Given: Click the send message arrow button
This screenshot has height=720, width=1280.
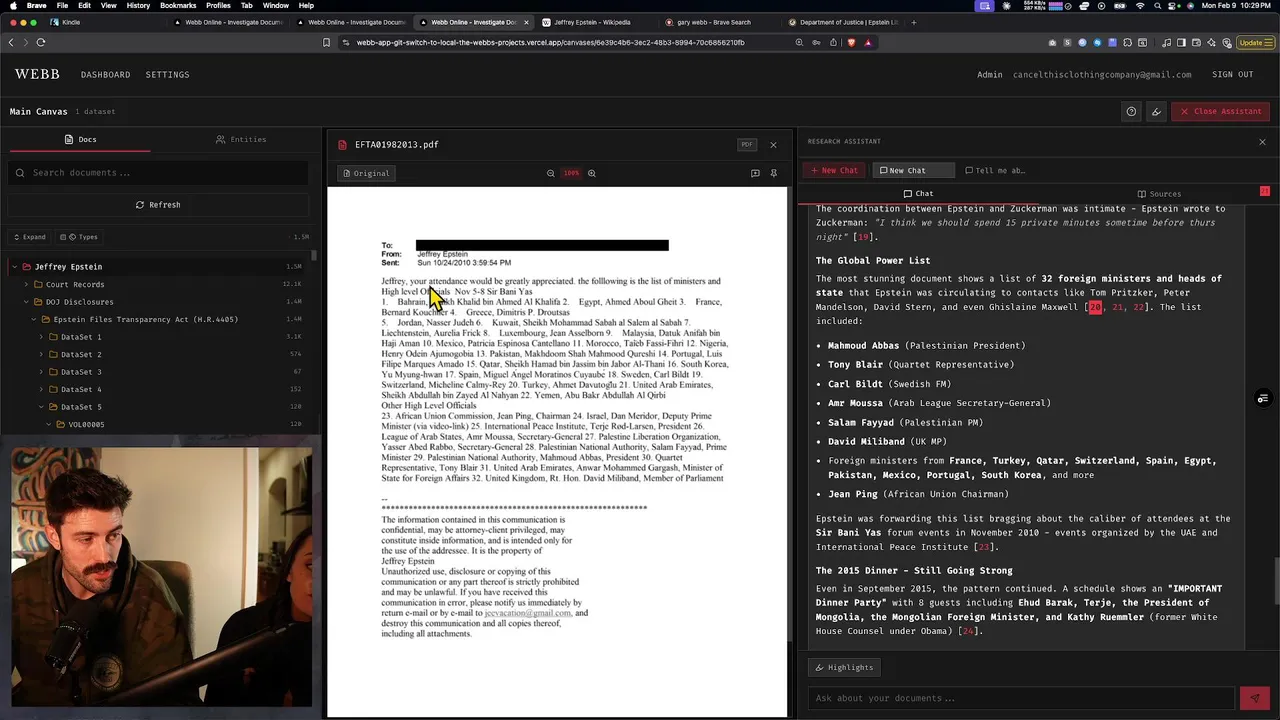Looking at the screenshot, I should click(1253, 698).
